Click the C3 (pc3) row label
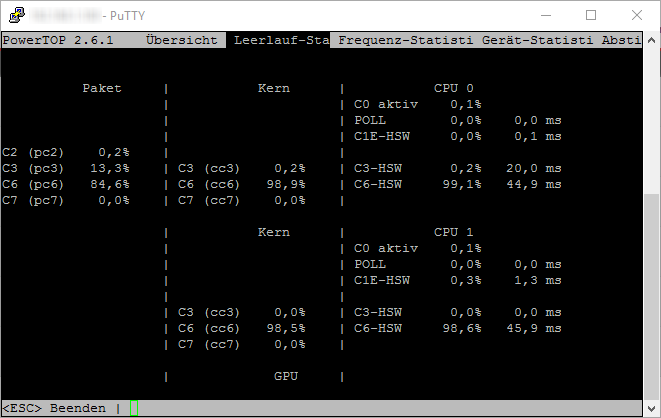Image resolution: width=661 pixels, height=418 pixels. click(x=33, y=168)
